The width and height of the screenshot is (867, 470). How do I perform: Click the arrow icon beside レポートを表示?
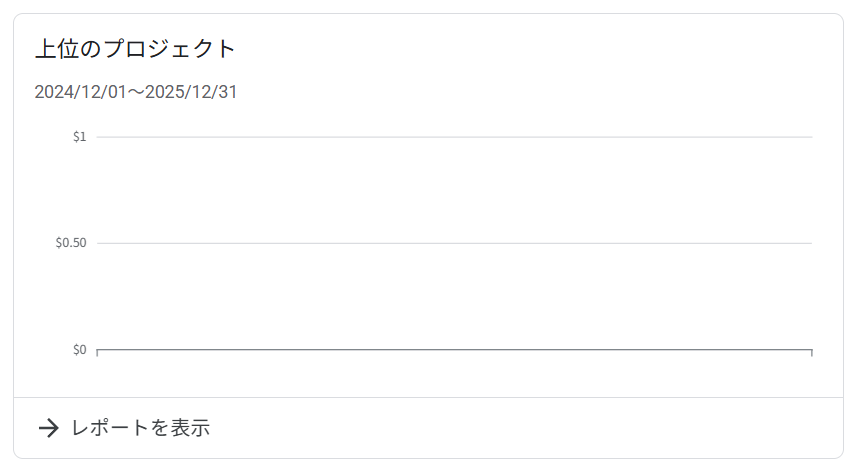(x=48, y=428)
